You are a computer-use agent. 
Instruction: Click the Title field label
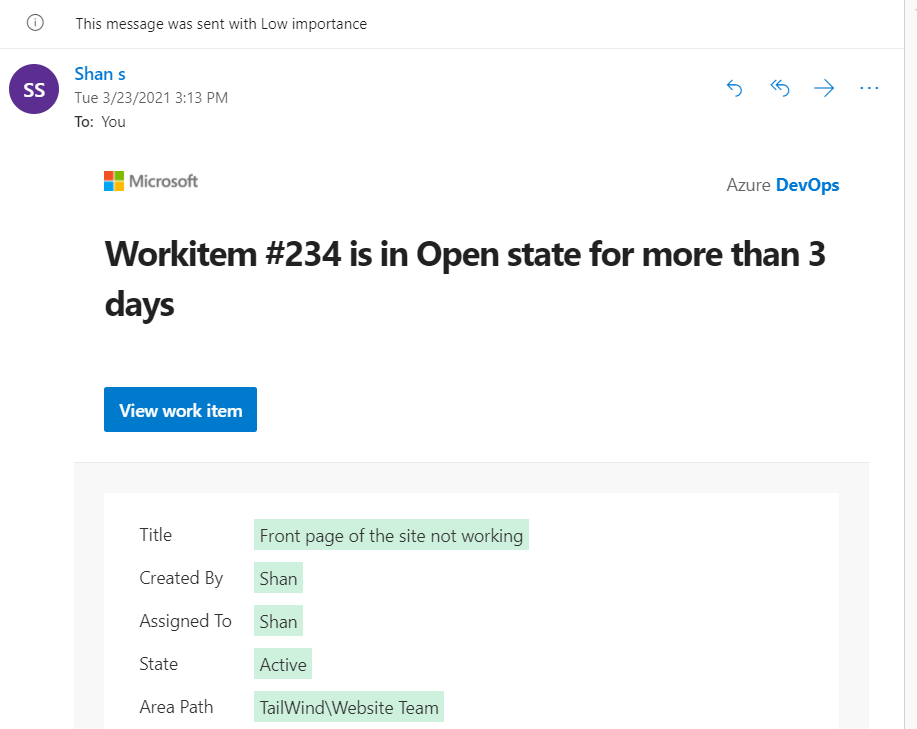156,535
